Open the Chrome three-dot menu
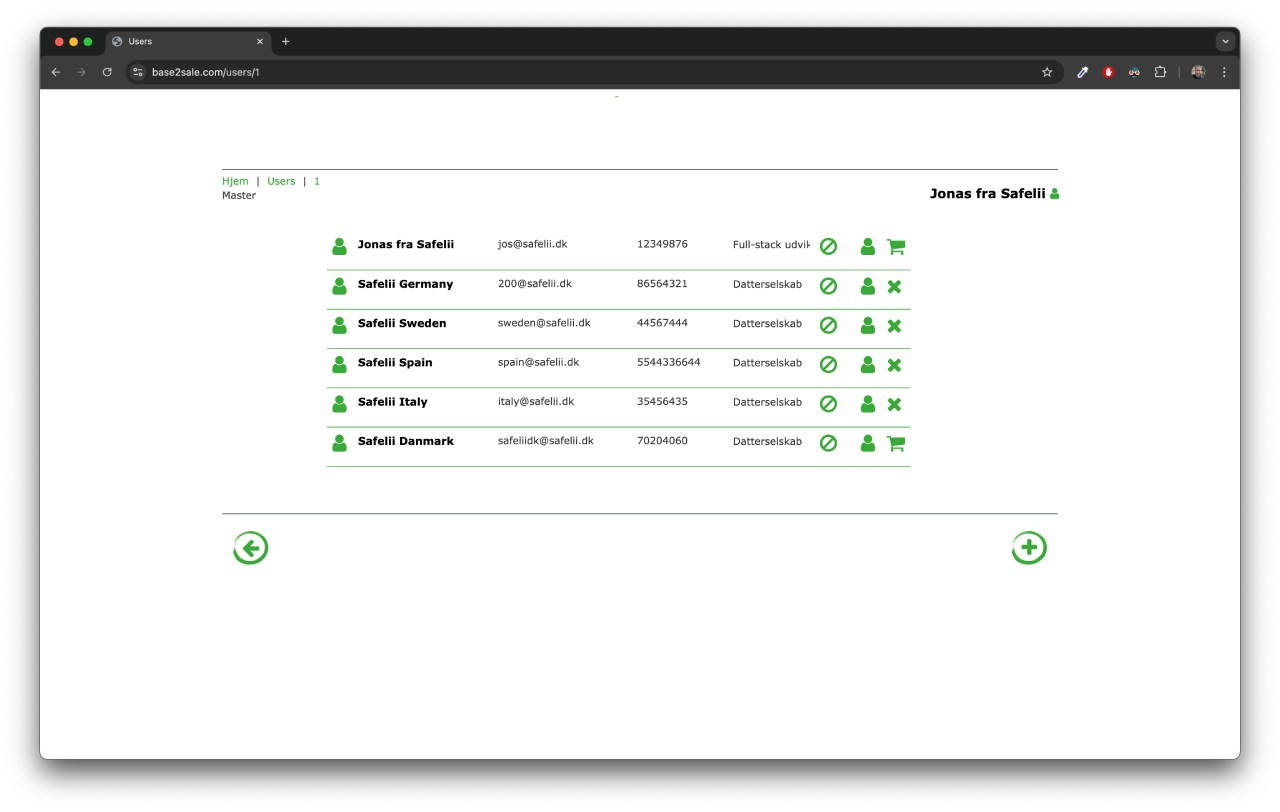 tap(1224, 72)
